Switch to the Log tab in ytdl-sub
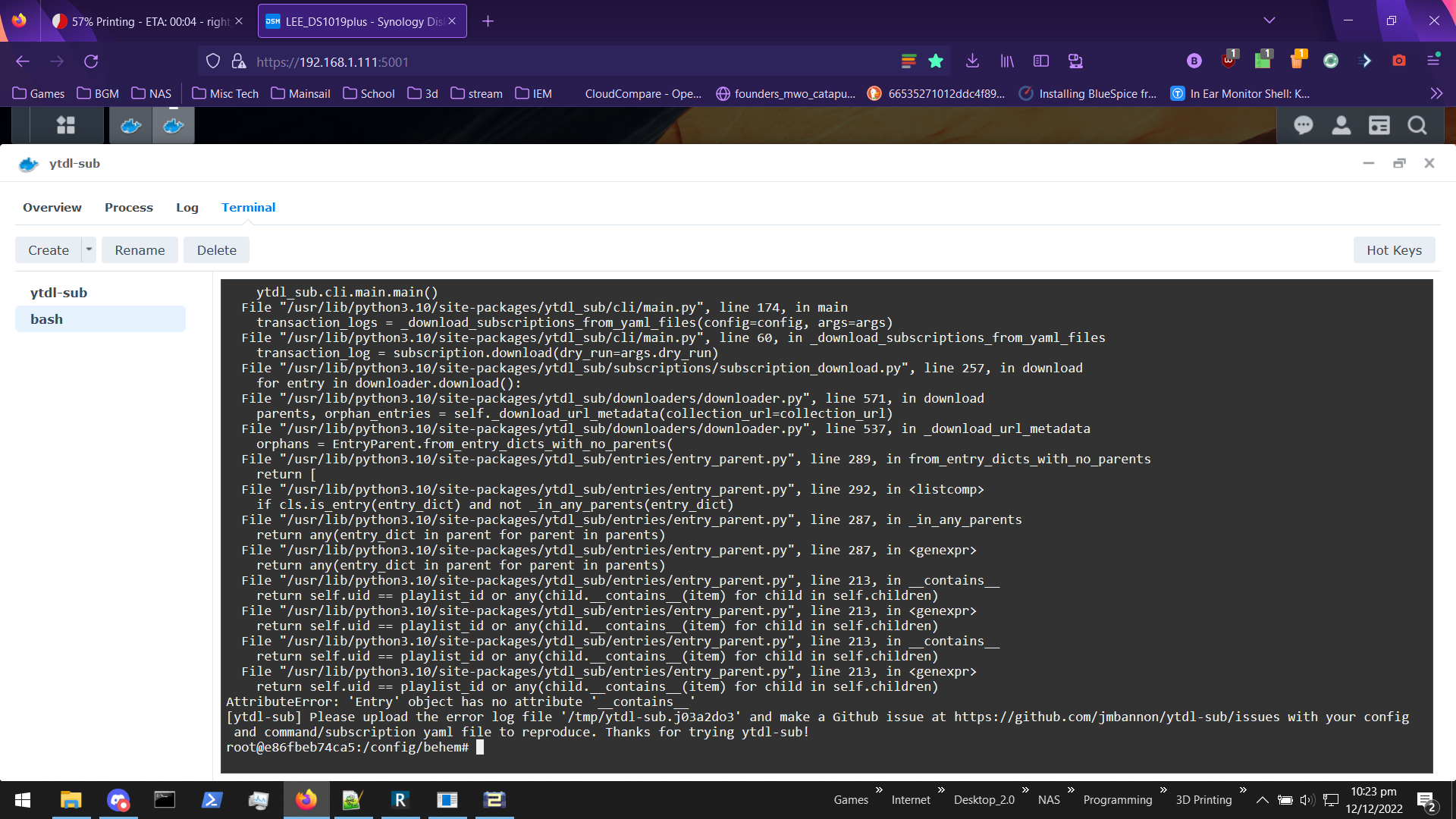The image size is (1456, 819). (x=187, y=207)
